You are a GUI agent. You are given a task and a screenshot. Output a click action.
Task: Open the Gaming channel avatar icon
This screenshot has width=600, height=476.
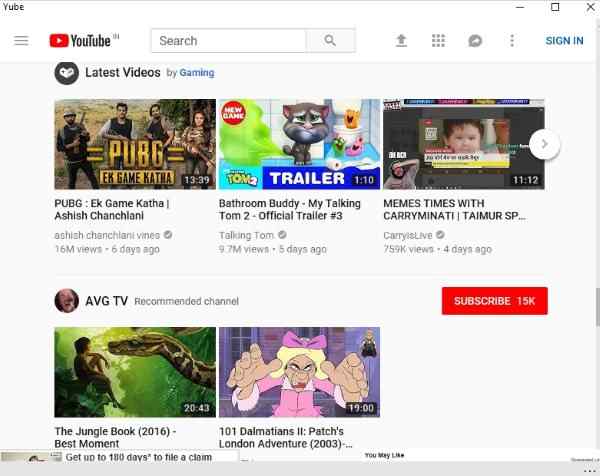[x=67, y=73]
